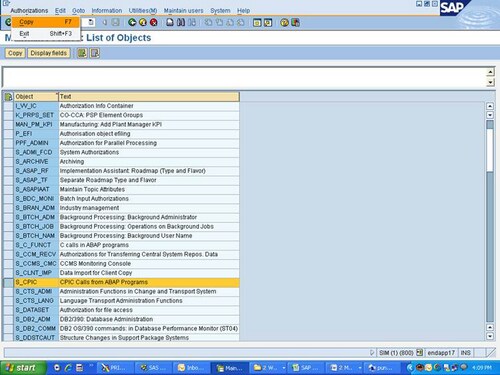Toggle row selector for S_ARCHIVE

[8, 162]
